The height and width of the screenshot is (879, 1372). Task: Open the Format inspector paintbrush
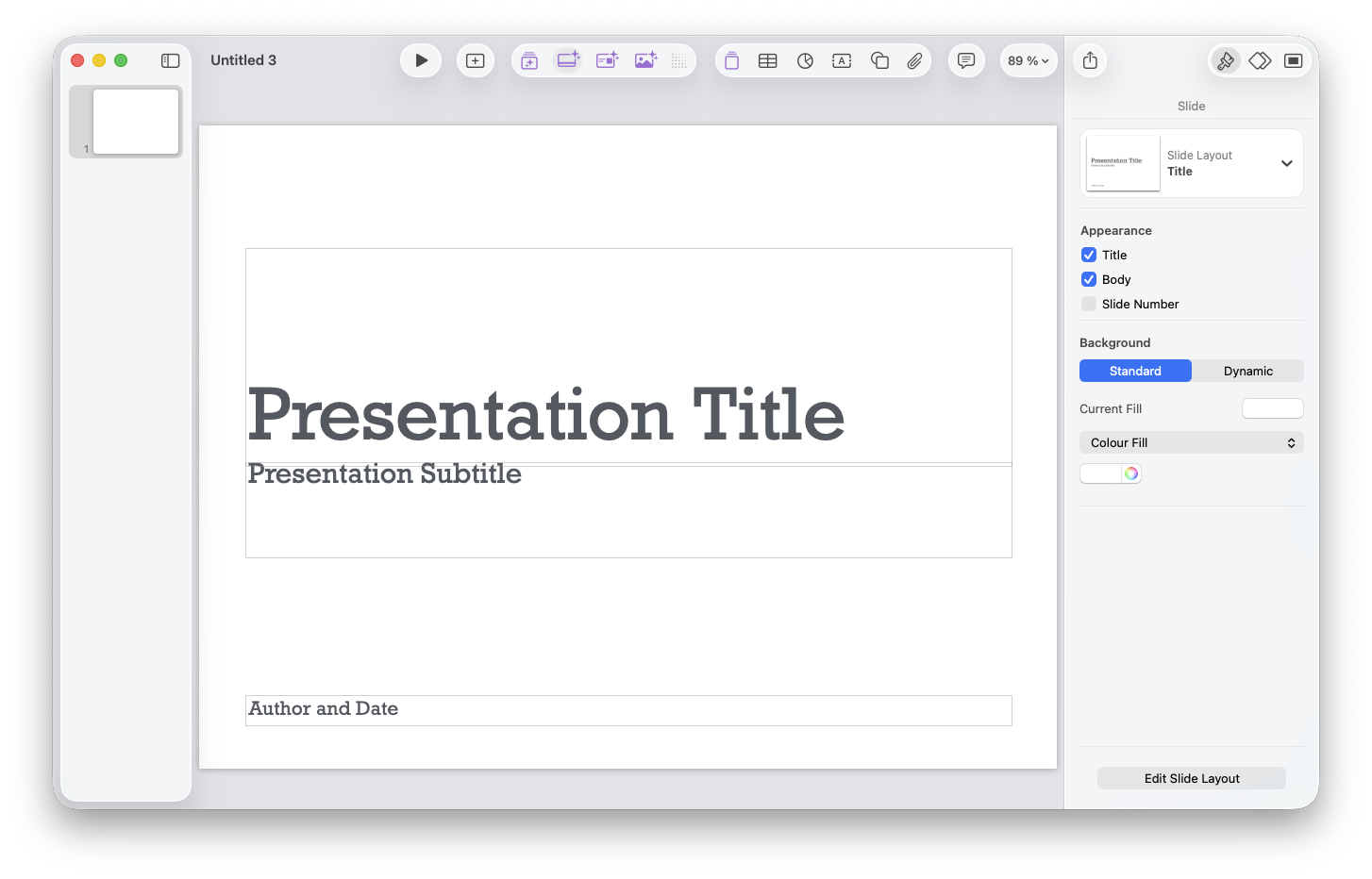[x=1226, y=60]
